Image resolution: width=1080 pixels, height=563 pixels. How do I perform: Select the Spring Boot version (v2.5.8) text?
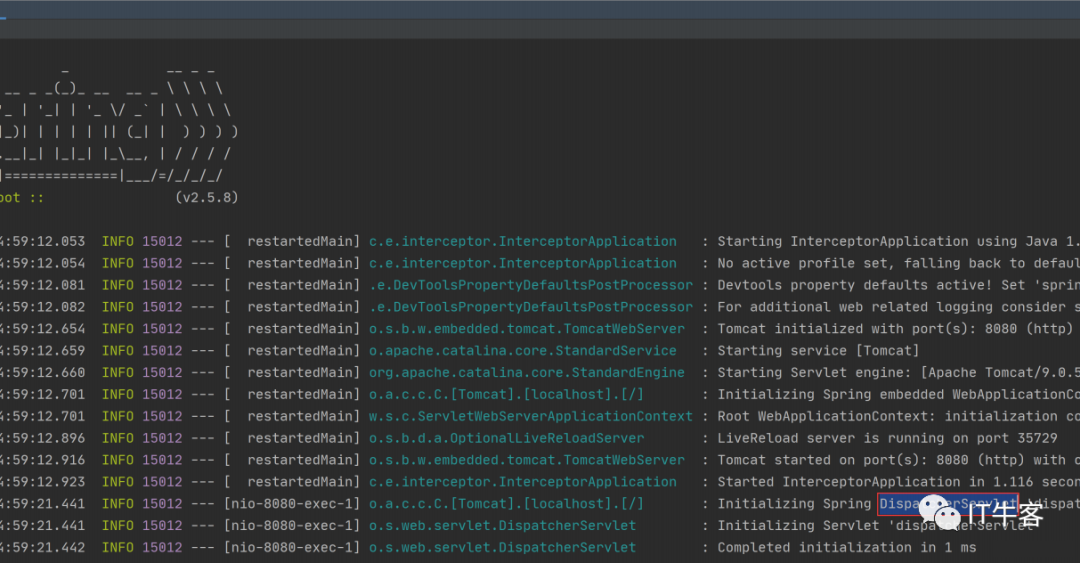click(x=207, y=198)
